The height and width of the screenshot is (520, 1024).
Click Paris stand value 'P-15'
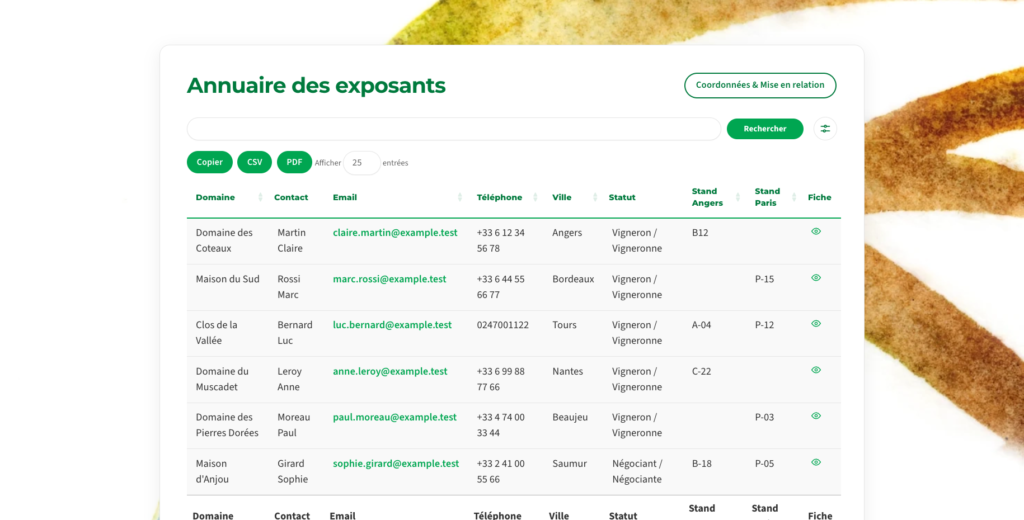click(764, 279)
